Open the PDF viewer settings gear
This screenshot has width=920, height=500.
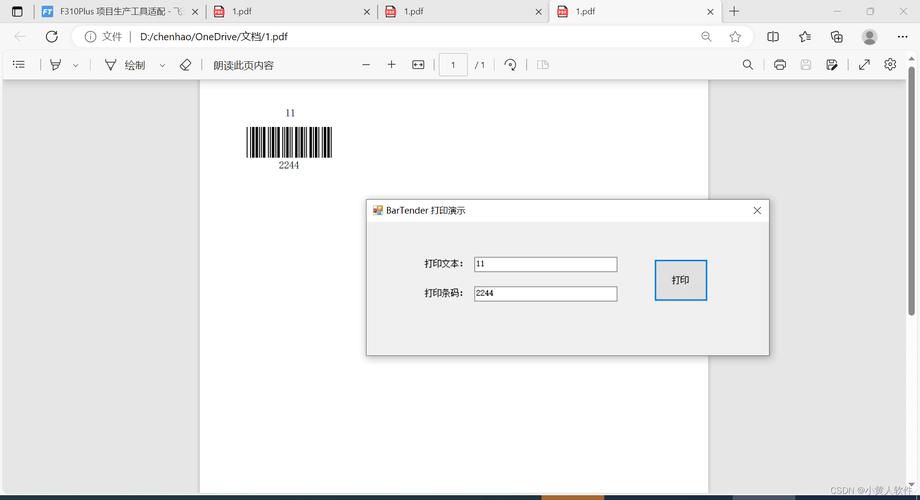[x=890, y=65]
